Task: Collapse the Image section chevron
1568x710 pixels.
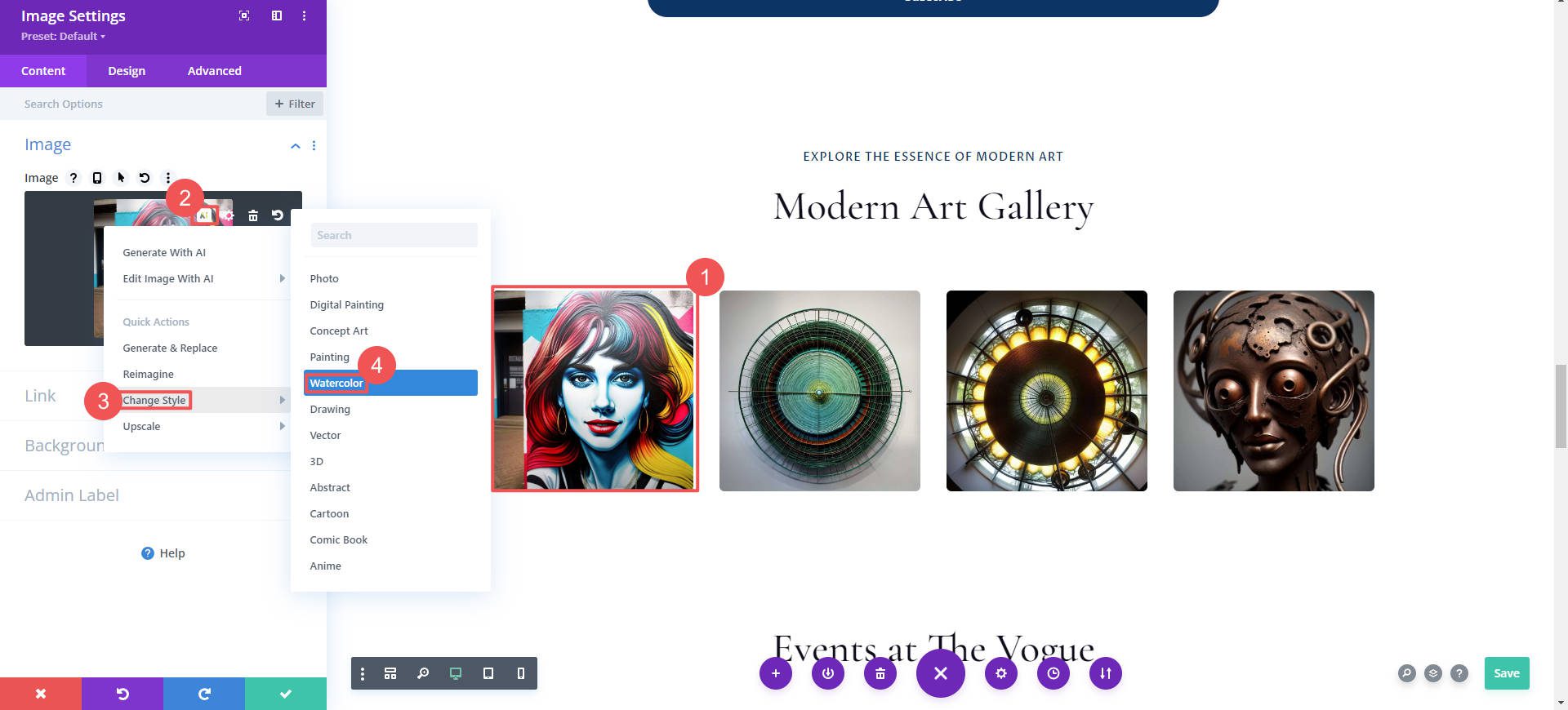Action: [x=295, y=145]
